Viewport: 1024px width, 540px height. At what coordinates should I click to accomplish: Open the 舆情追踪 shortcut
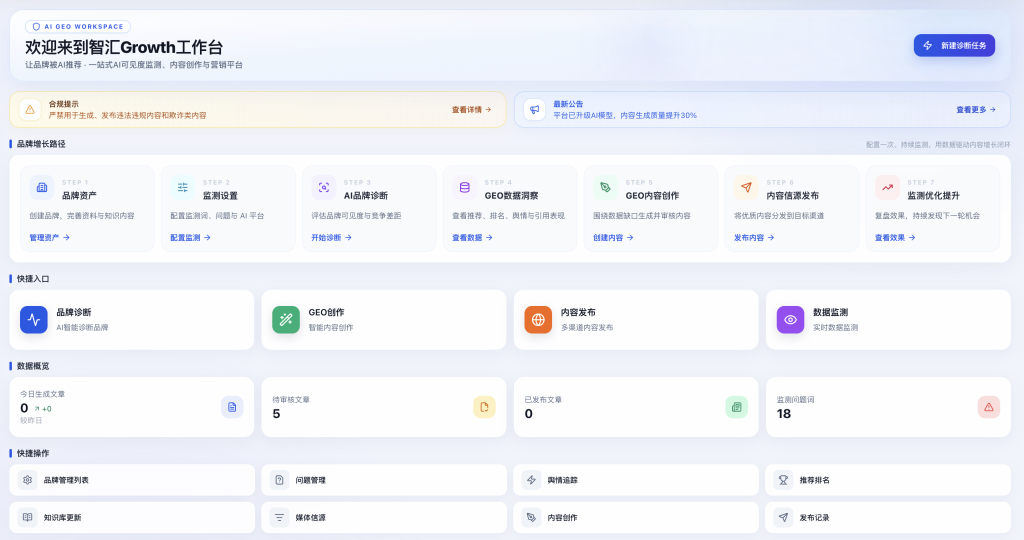pos(636,480)
